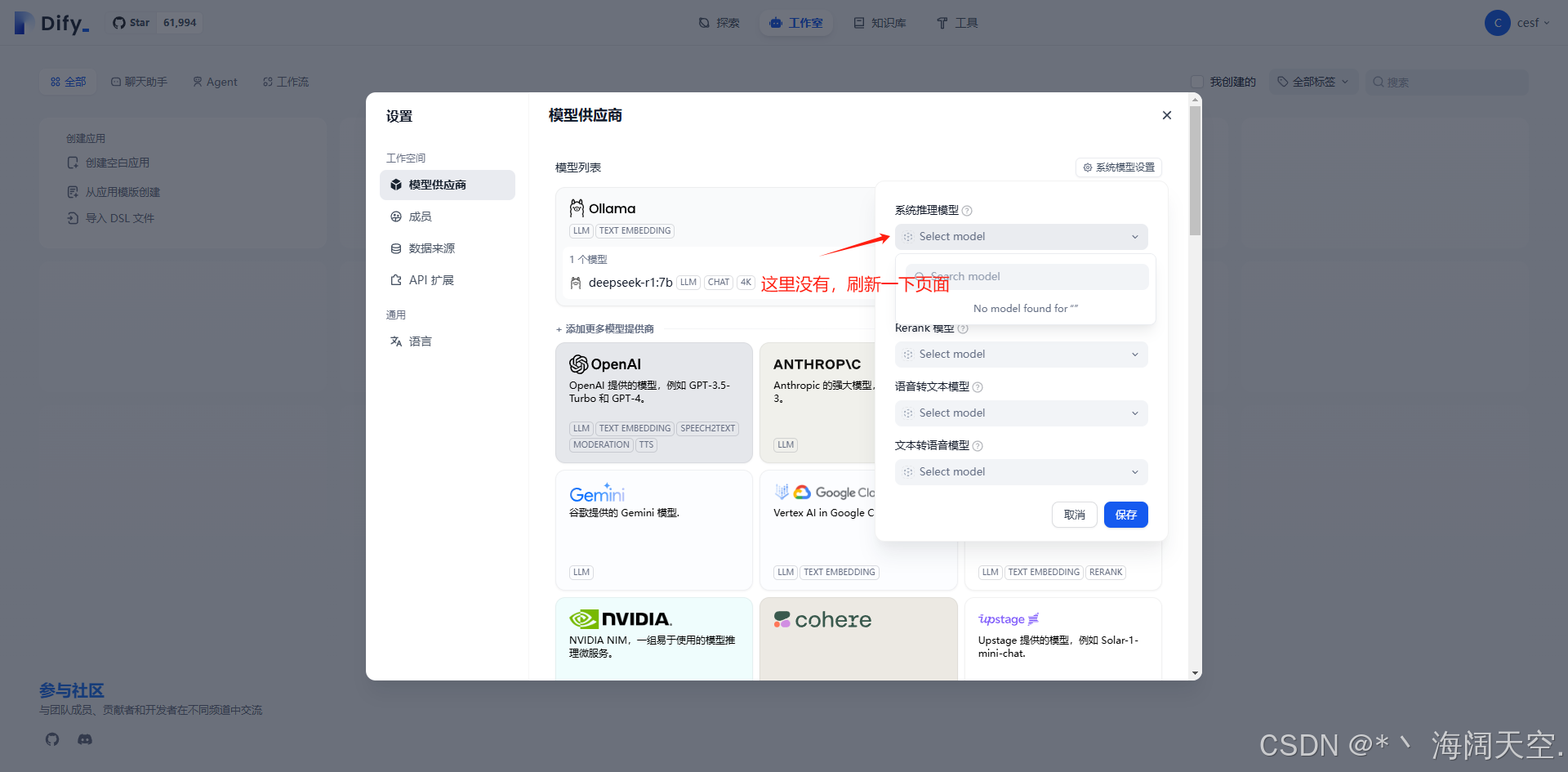
Task: Click the 取消 button
Action: (1075, 515)
